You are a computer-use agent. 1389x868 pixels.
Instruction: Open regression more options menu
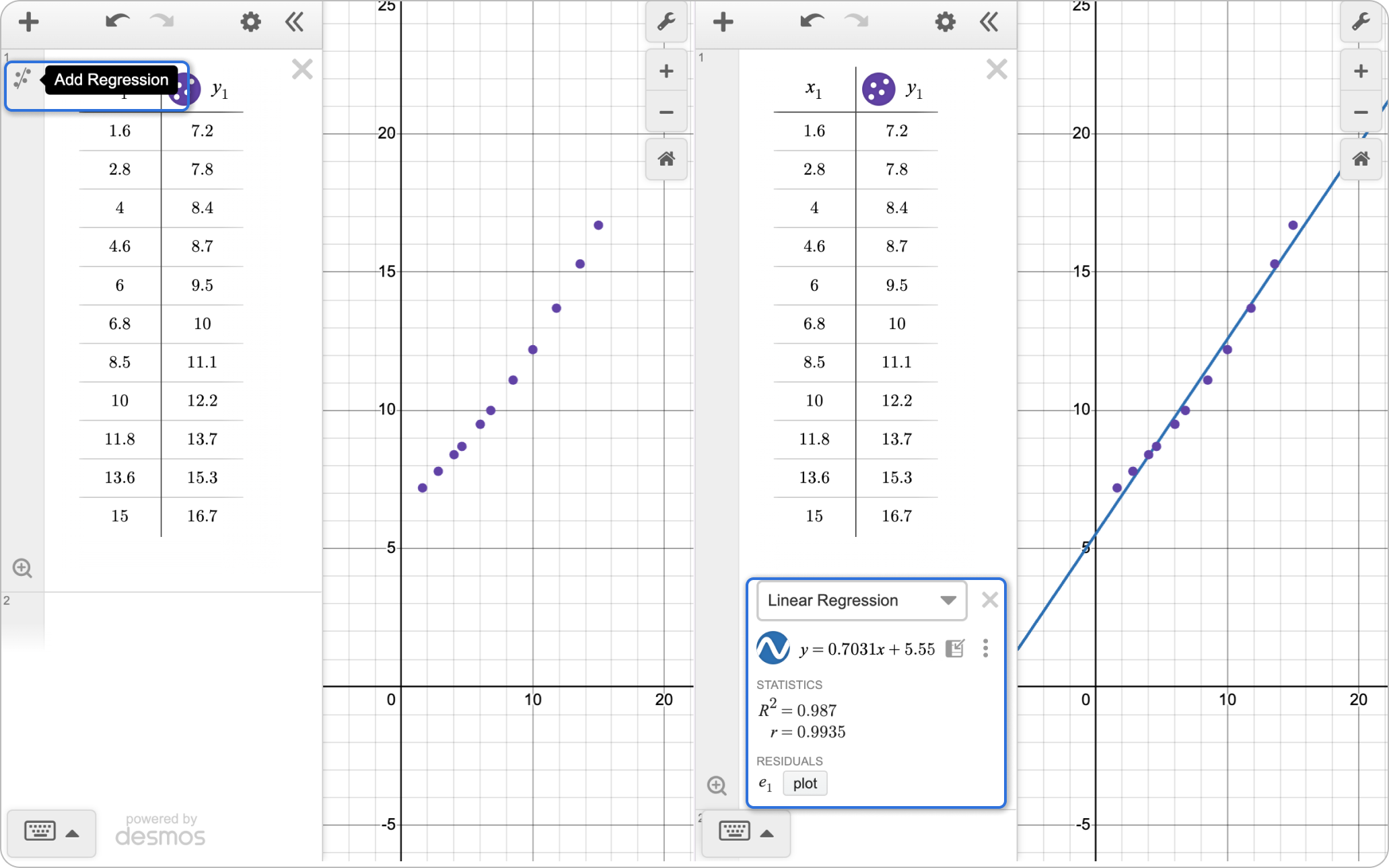(985, 648)
